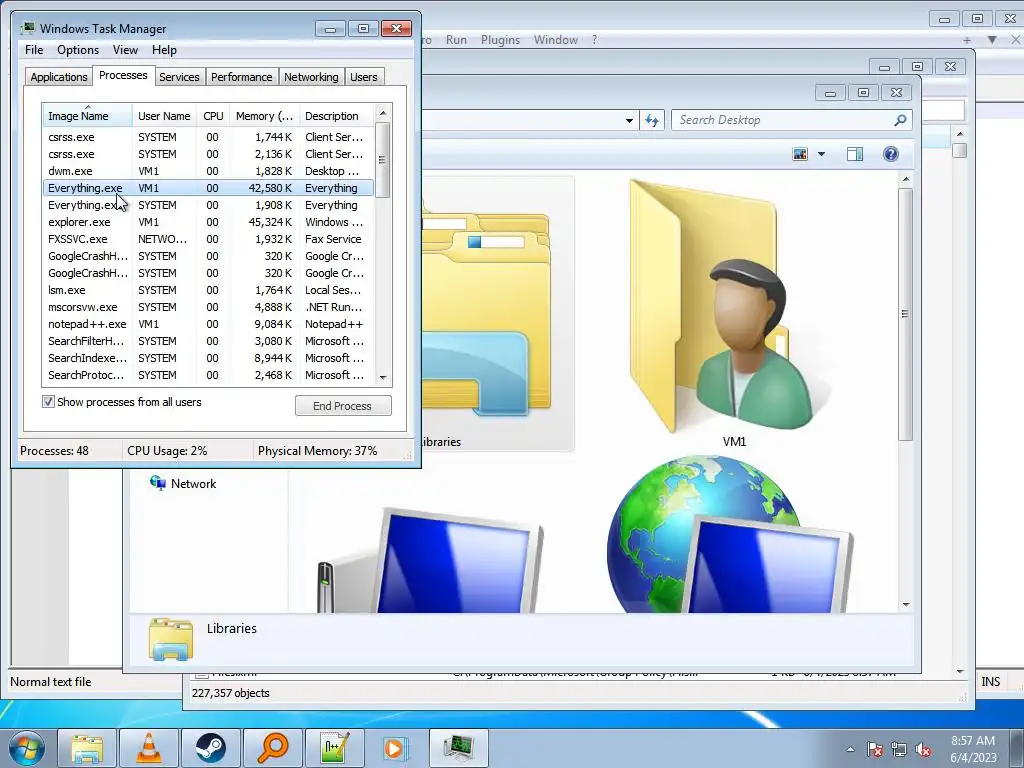Open Windows Explorer from the taskbar
Viewport: 1024px width, 768px height.
(x=87, y=748)
